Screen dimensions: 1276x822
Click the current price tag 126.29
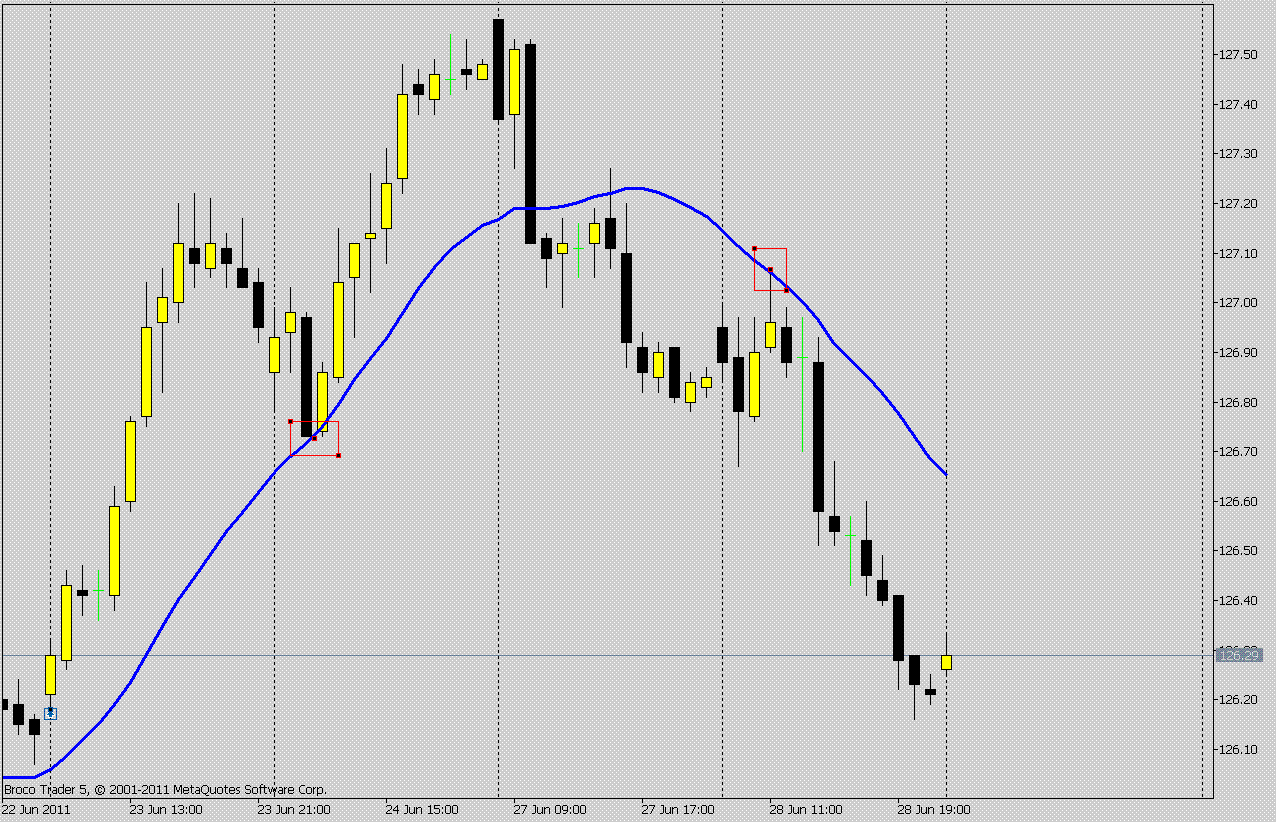tap(1239, 655)
